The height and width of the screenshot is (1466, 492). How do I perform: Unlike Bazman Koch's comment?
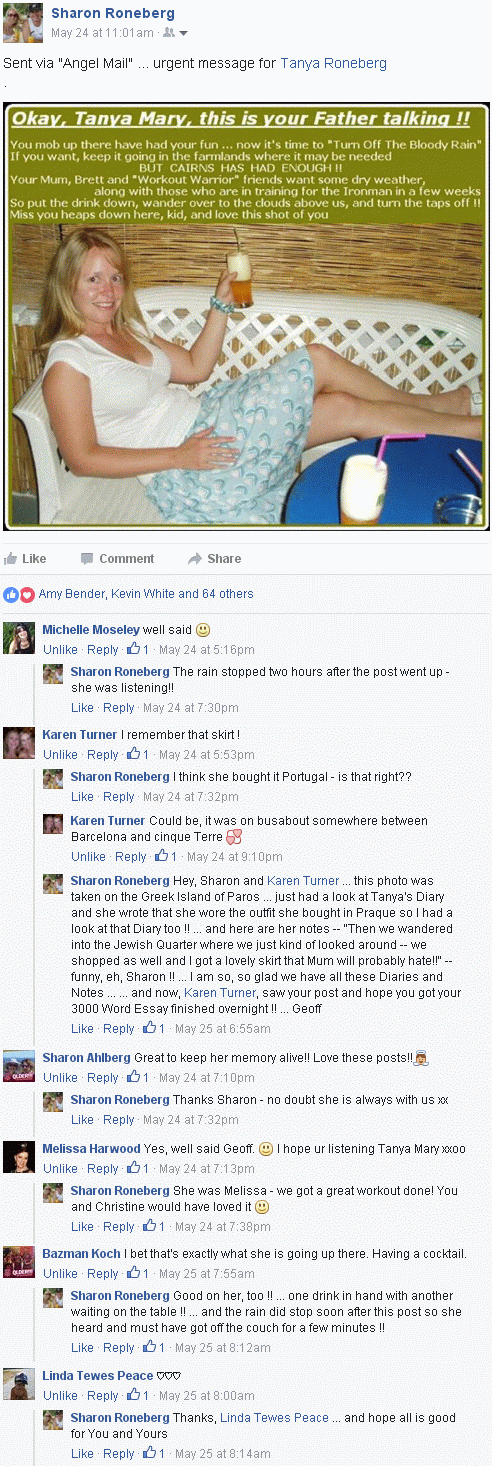coord(60,1274)
